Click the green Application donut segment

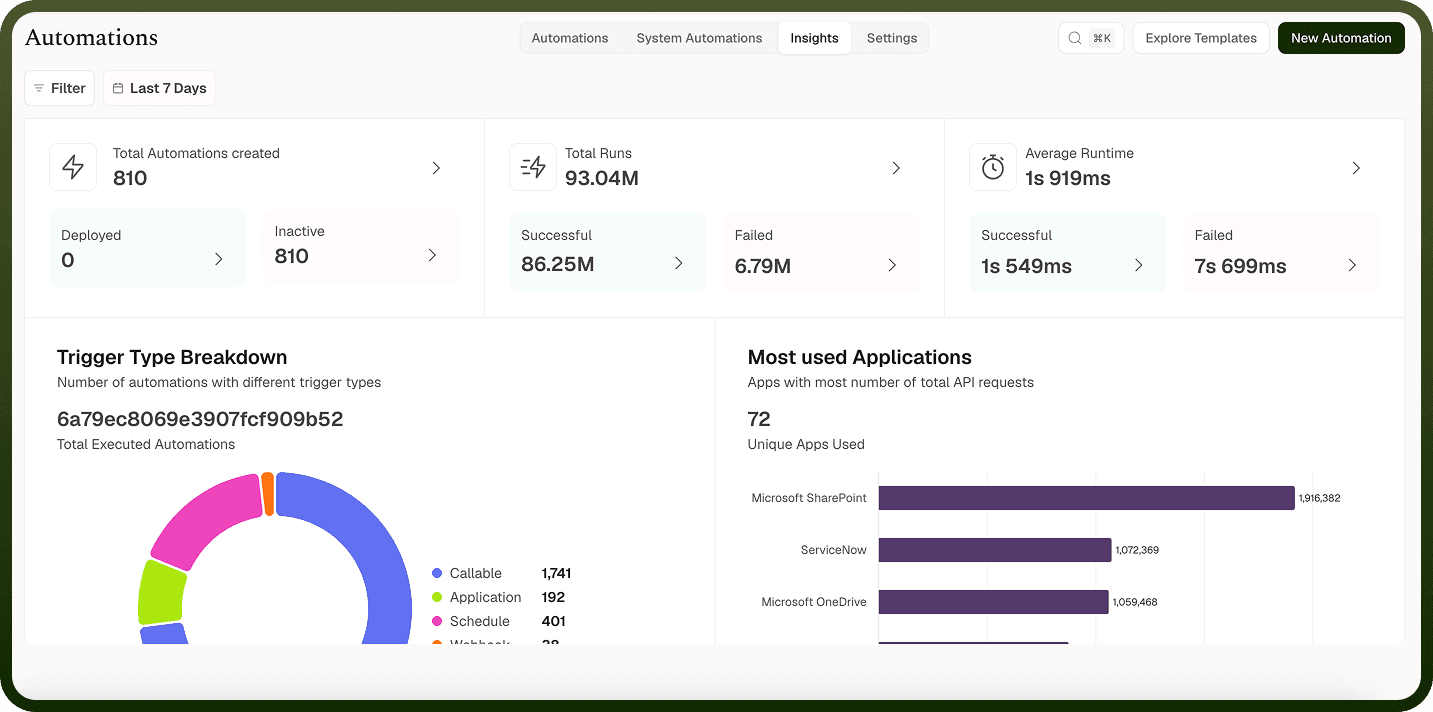161,592
